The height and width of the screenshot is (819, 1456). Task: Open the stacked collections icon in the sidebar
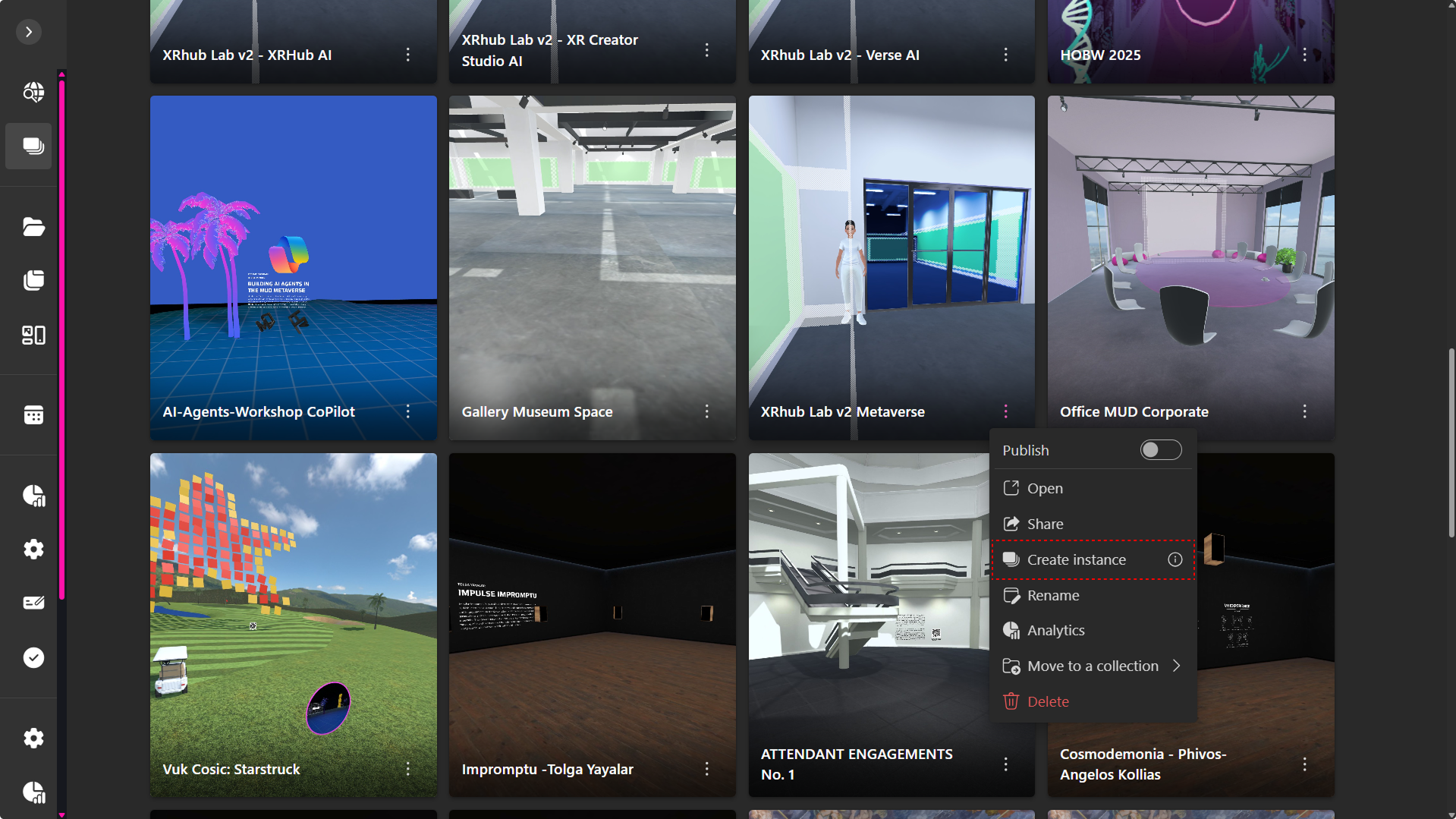(33, 281)
